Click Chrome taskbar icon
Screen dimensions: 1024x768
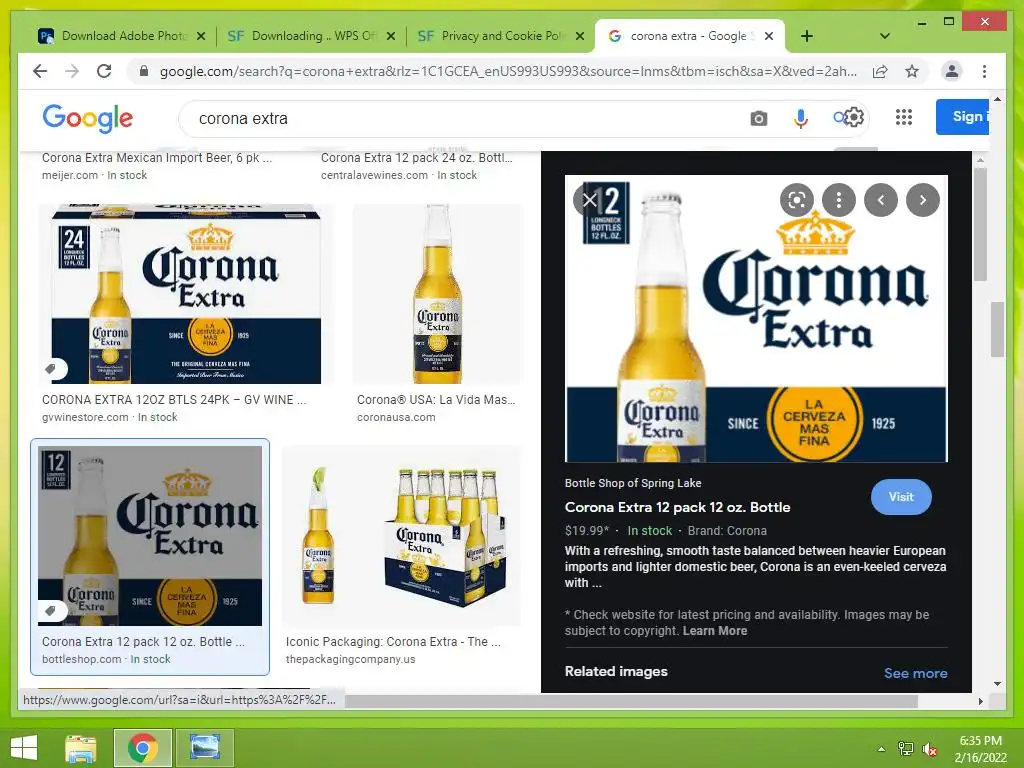(142, 748)
